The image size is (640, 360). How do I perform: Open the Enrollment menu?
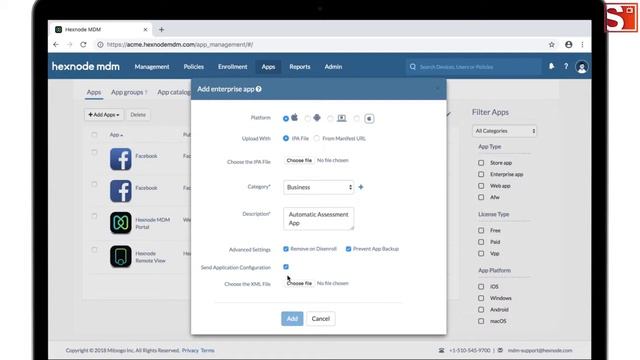click(232, 67)
